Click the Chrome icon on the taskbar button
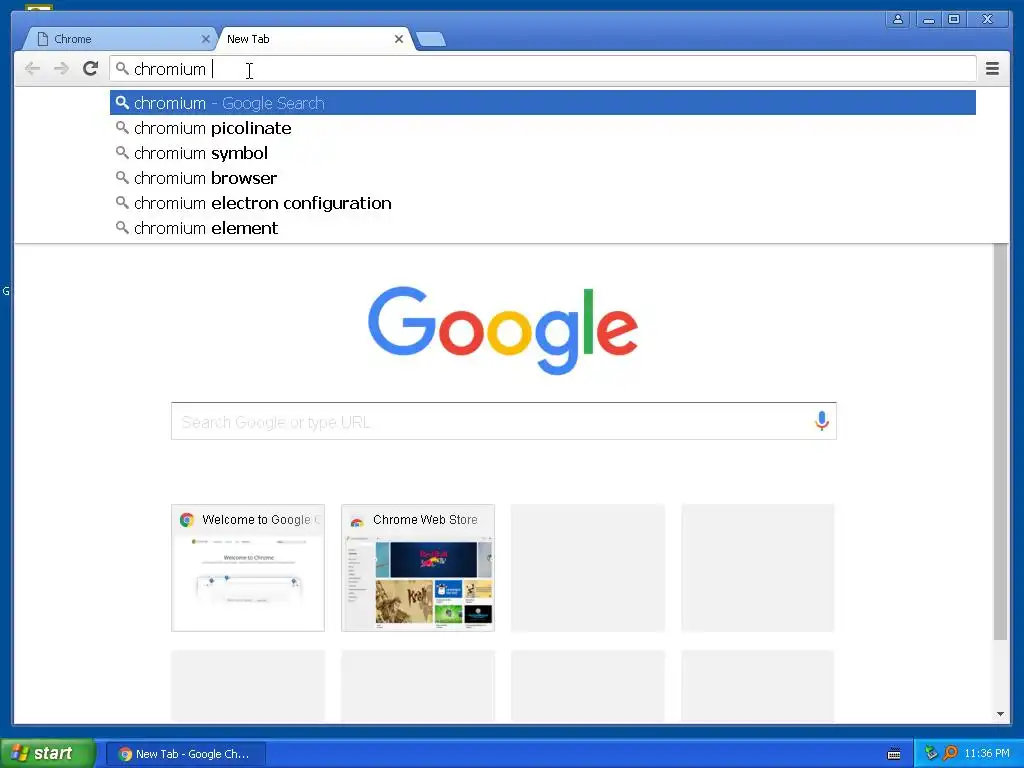The width and height of the screenshot is (1024, 768). point(125,754)
